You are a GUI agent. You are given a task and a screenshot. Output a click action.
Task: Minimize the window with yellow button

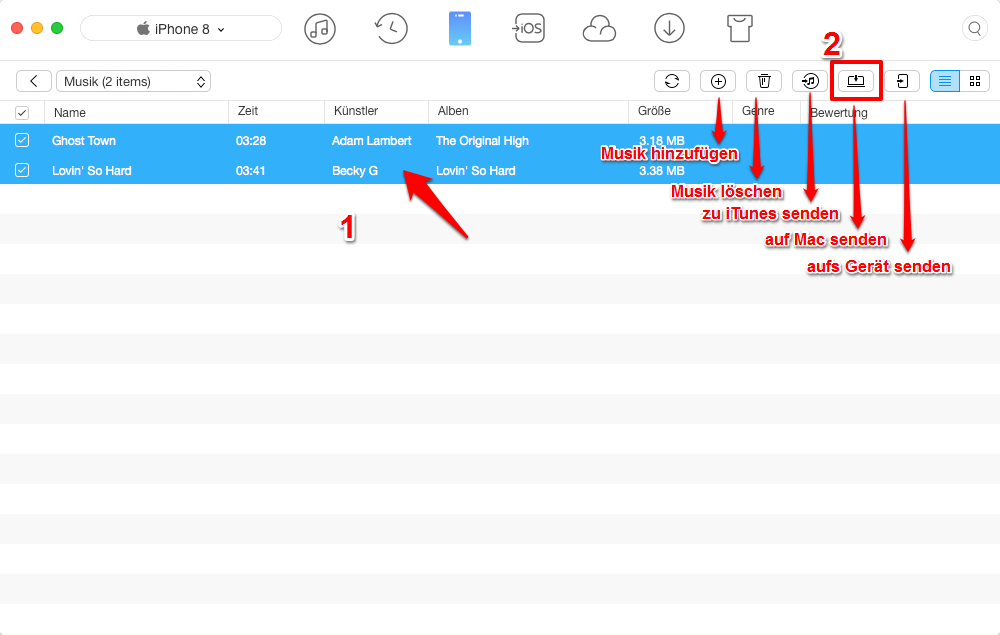pyautogui.click(x=37, y=28)
